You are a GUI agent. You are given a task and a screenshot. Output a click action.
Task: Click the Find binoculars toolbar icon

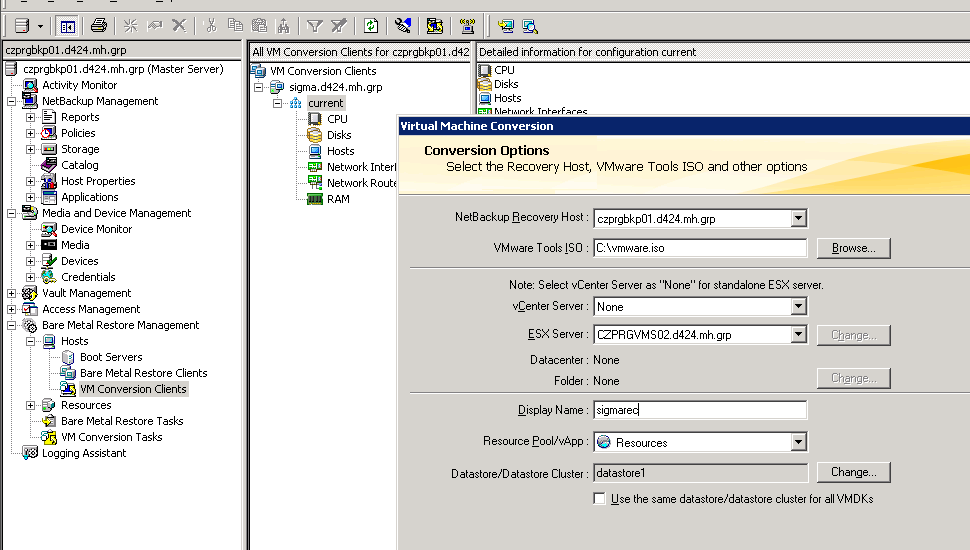(x=283, y=25)
